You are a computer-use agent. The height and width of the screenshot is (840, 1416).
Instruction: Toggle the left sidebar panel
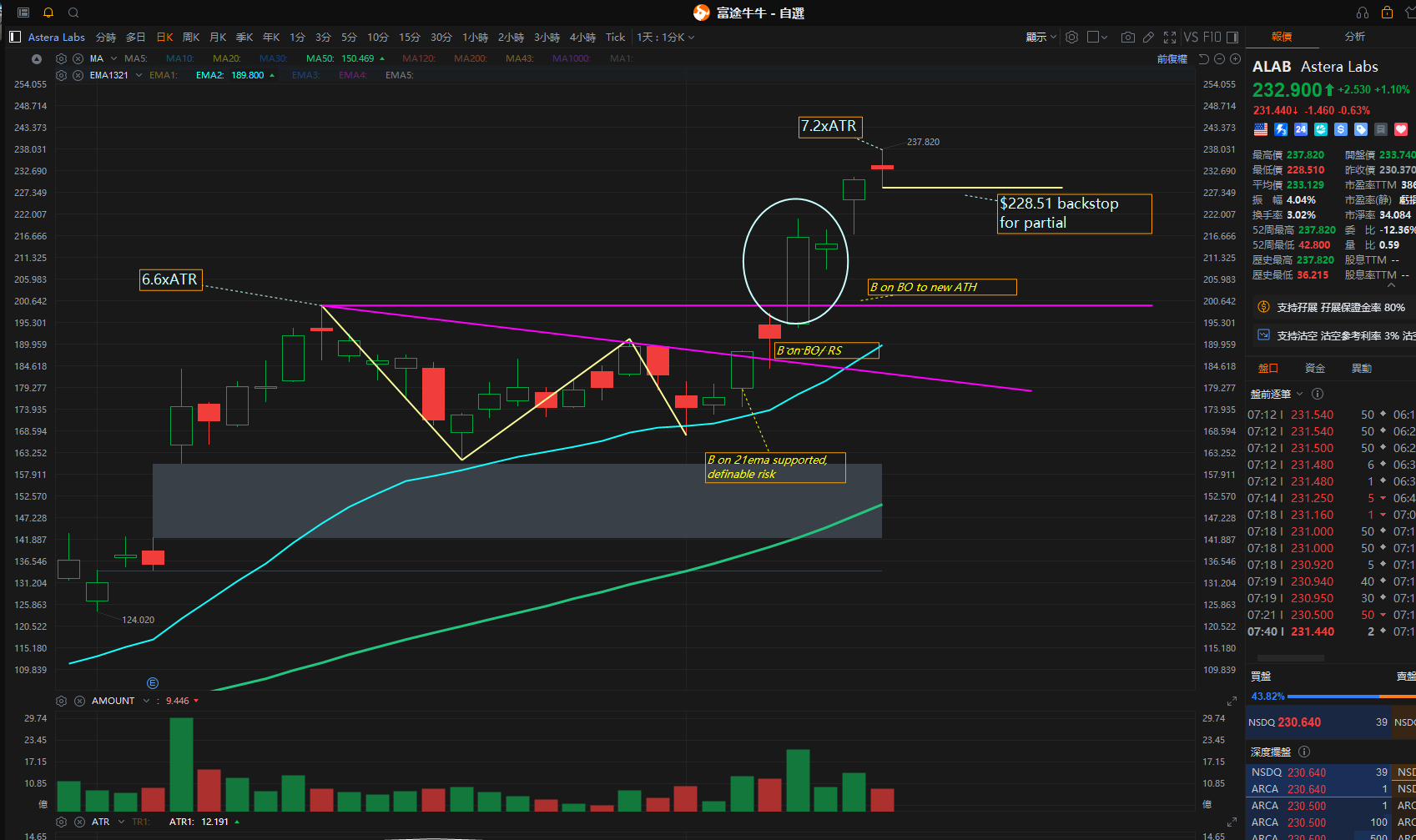pyautogui.click(x=15, y=37)
